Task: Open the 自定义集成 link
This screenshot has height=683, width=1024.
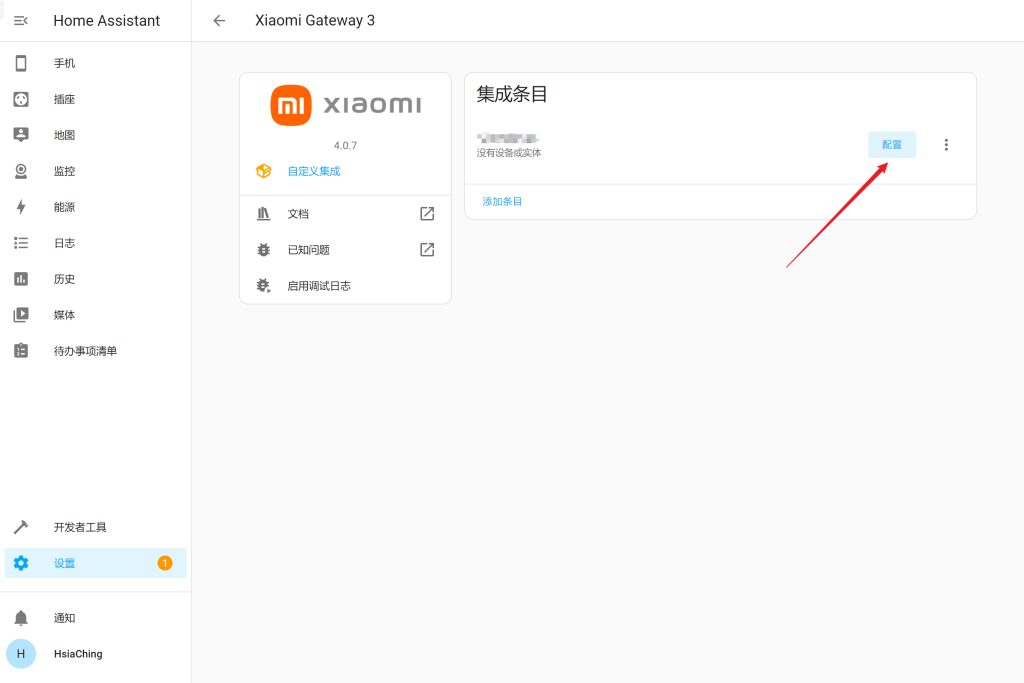Action: [314, 171]
